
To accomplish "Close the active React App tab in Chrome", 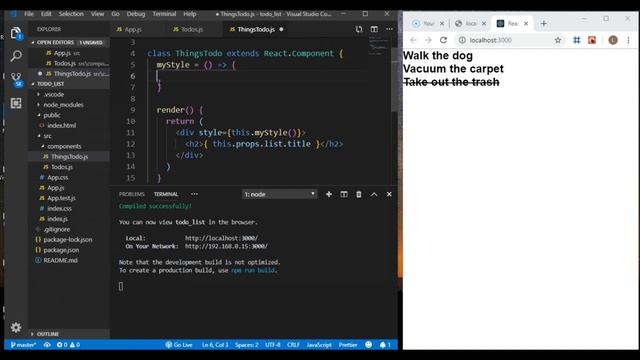I will coord(526,24).
